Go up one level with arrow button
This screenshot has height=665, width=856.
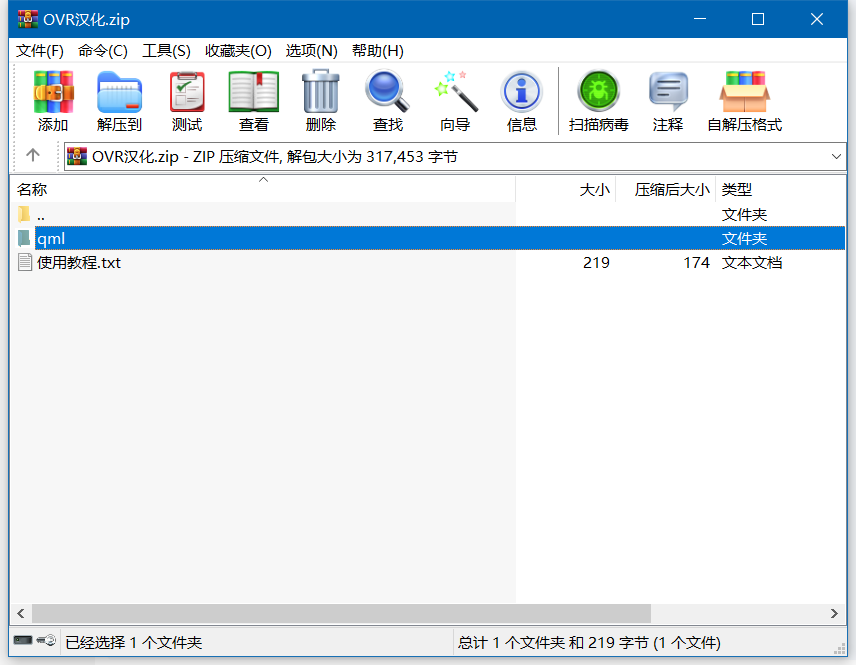coord(33,155)
